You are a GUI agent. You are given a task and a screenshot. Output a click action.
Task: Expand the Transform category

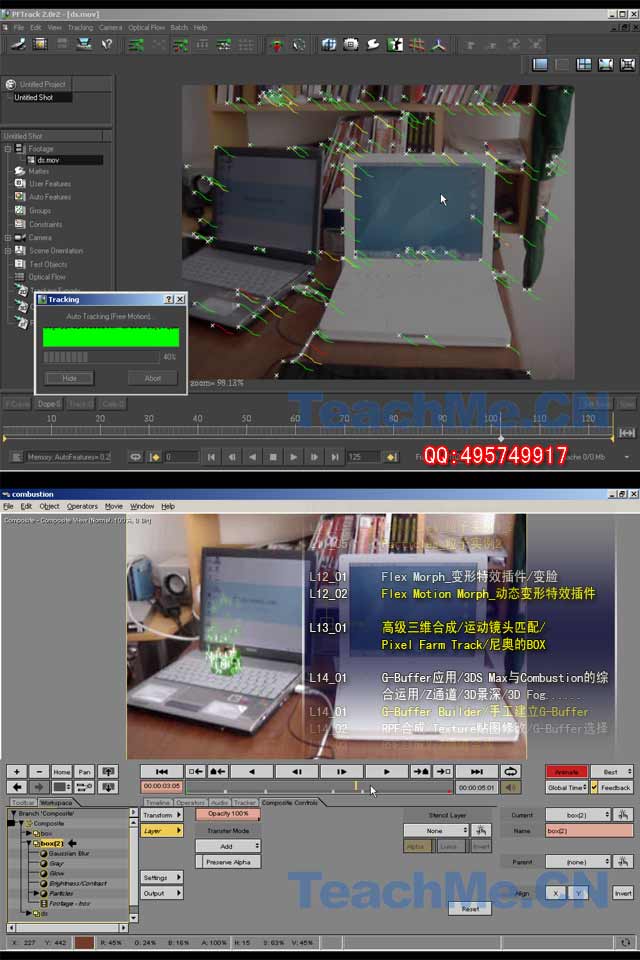162,815
